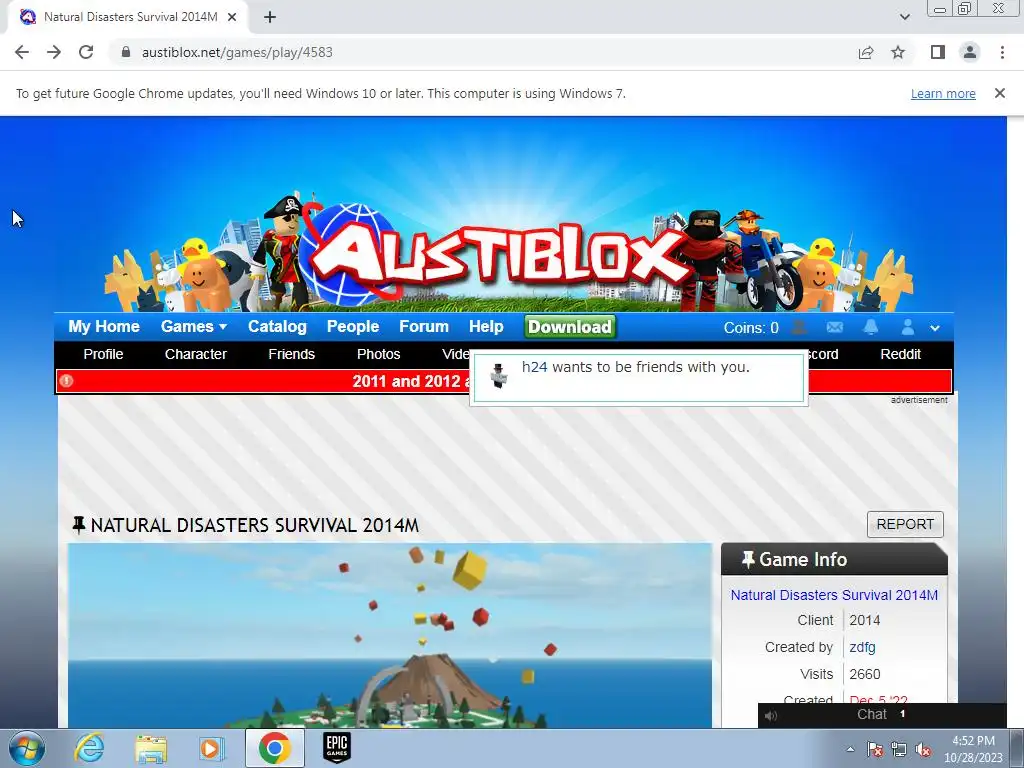Open Chrome three-dot menu
Viewport: 1024px width, 768px height.
tap(1002, 52)
